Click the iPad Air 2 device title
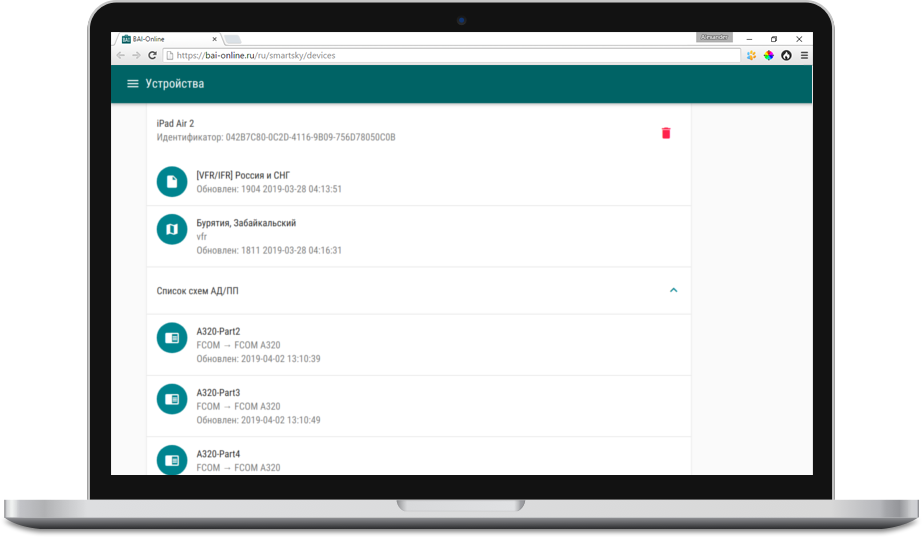The height and width of the screenshot is (537, 922). (175, 122)
